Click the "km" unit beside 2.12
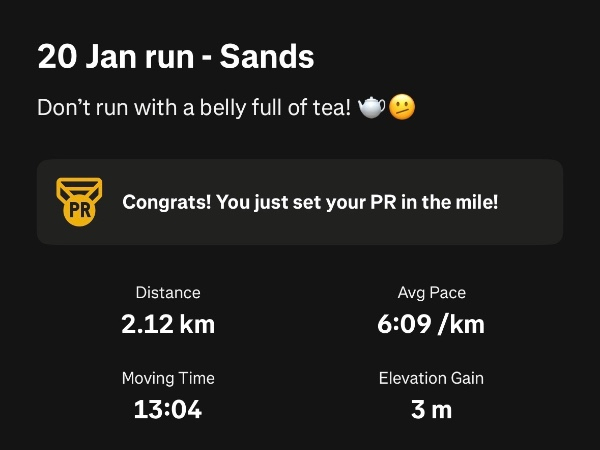This screenshot has height=450, width=600. click(199, 324)
